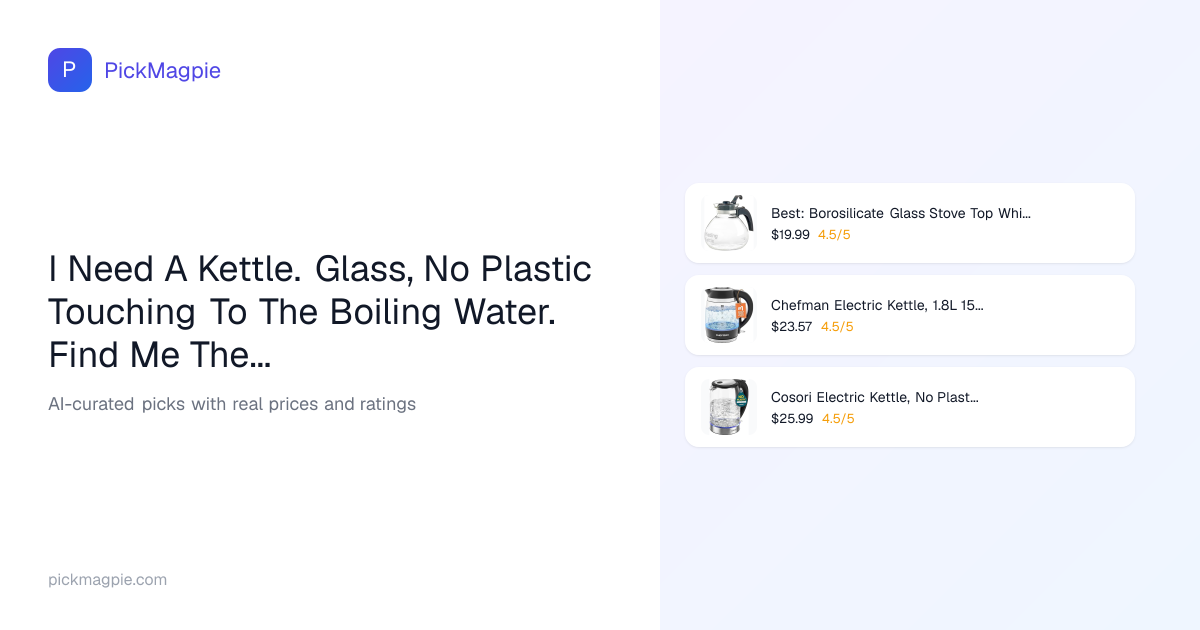
Task: Click the $19.99 price label
Action: tap(790, 235)
